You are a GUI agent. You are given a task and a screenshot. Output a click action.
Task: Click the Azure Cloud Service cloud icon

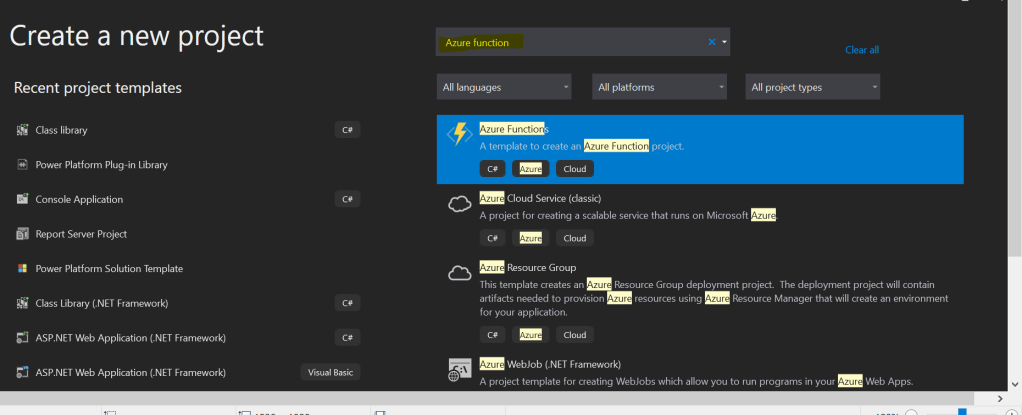point(459,204)
